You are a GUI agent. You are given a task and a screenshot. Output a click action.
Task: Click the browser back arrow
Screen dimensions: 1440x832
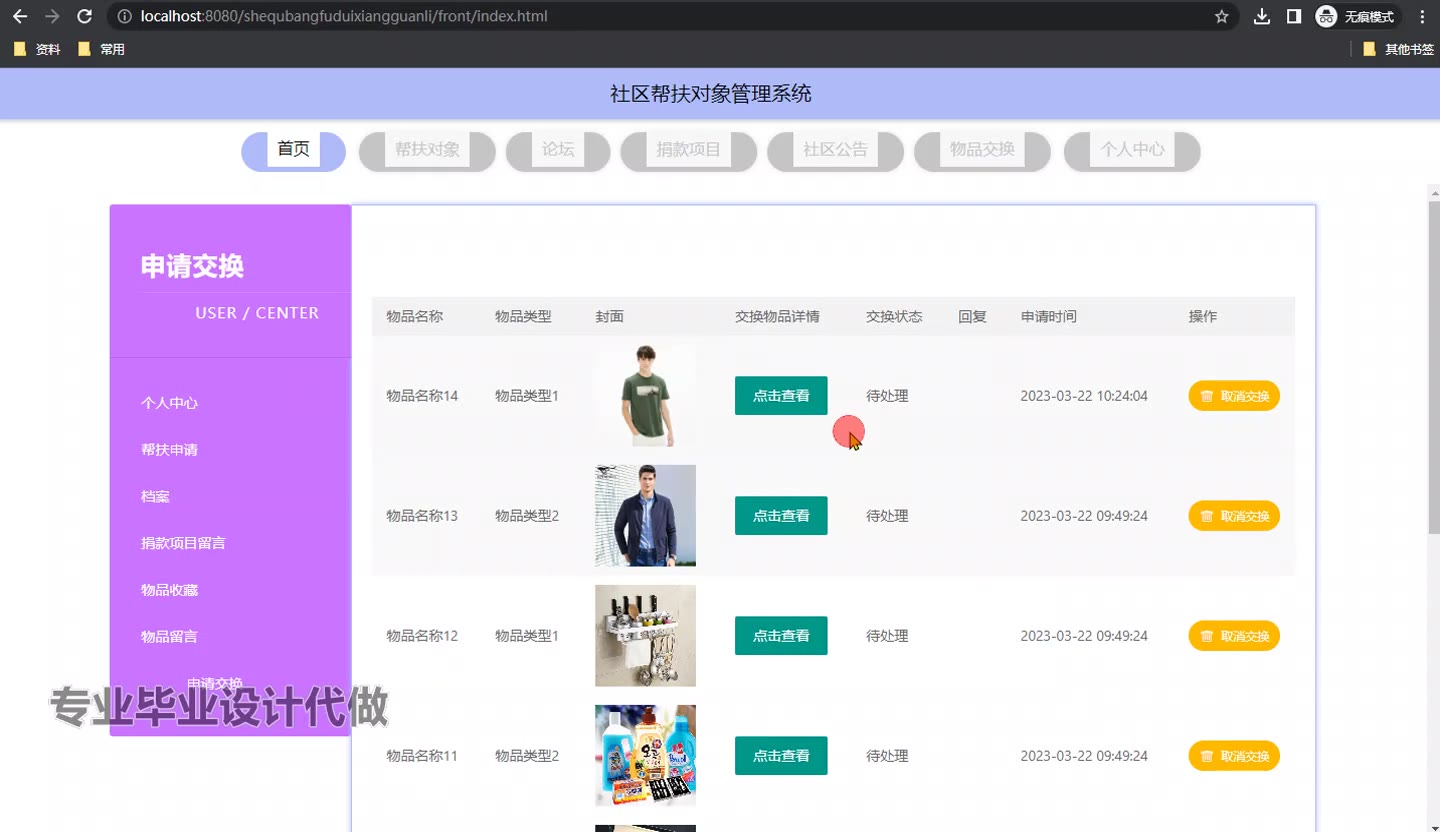(20, 16)
